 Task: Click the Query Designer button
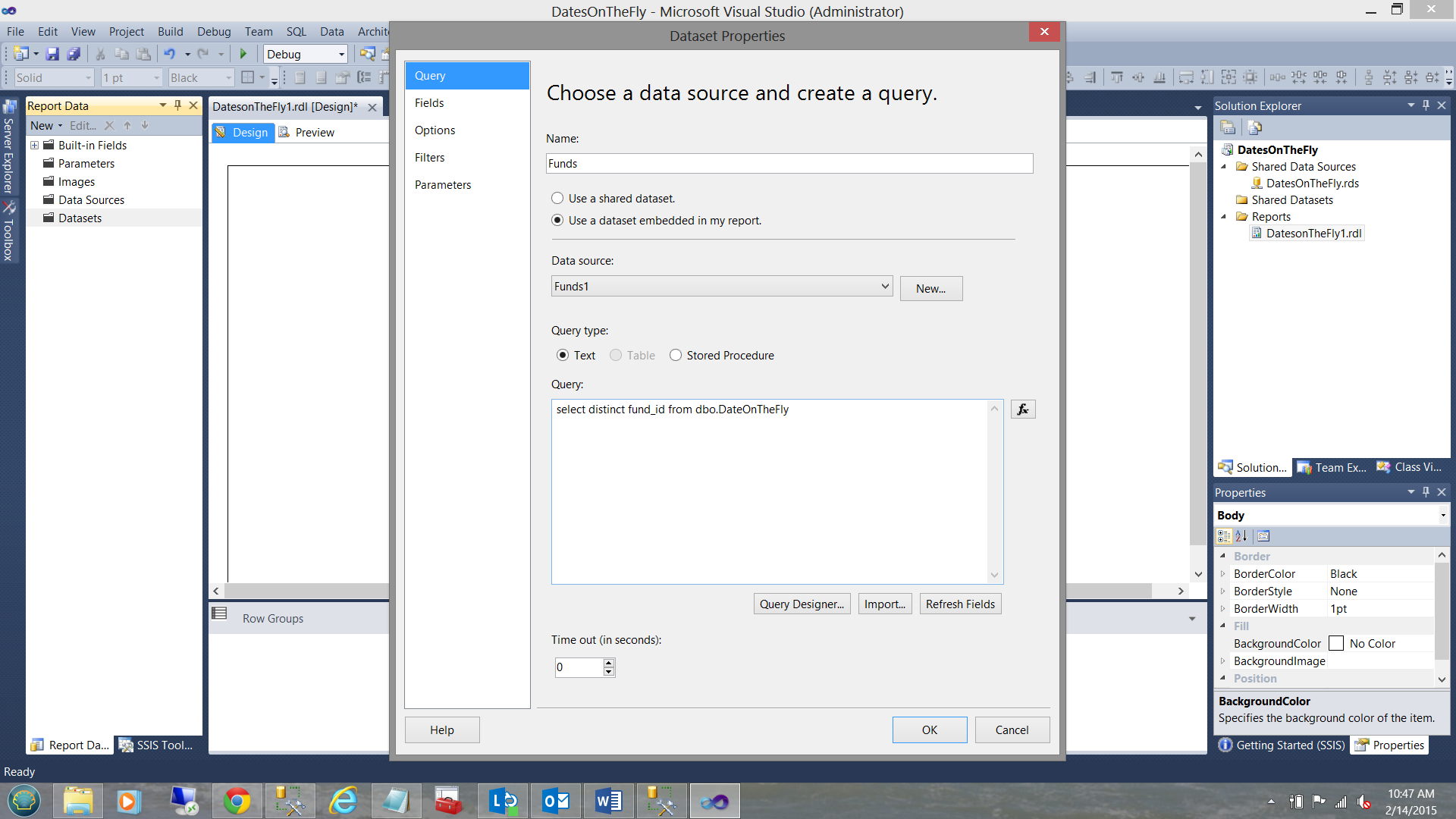(x=802, y=604)
